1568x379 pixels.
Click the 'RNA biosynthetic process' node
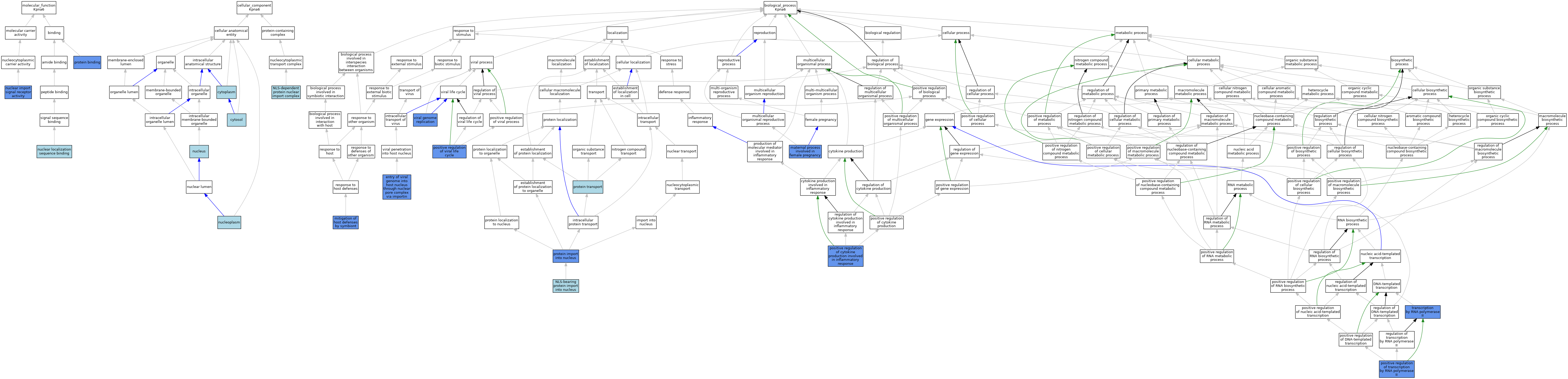pos(1353,222)
